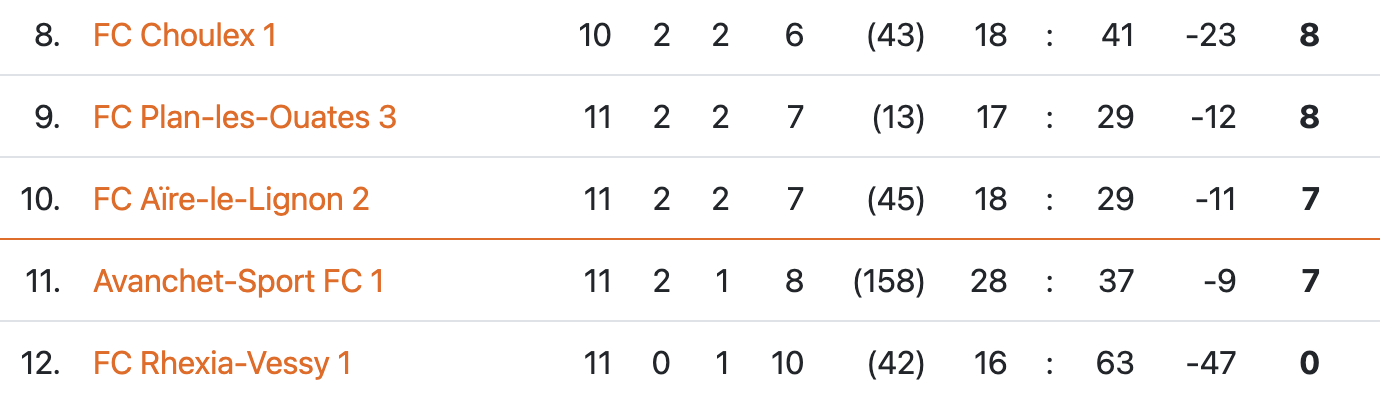Open the FC Choulex 1 team link
This screenshot has height=400, width=1380.
[x=184, y=36]
